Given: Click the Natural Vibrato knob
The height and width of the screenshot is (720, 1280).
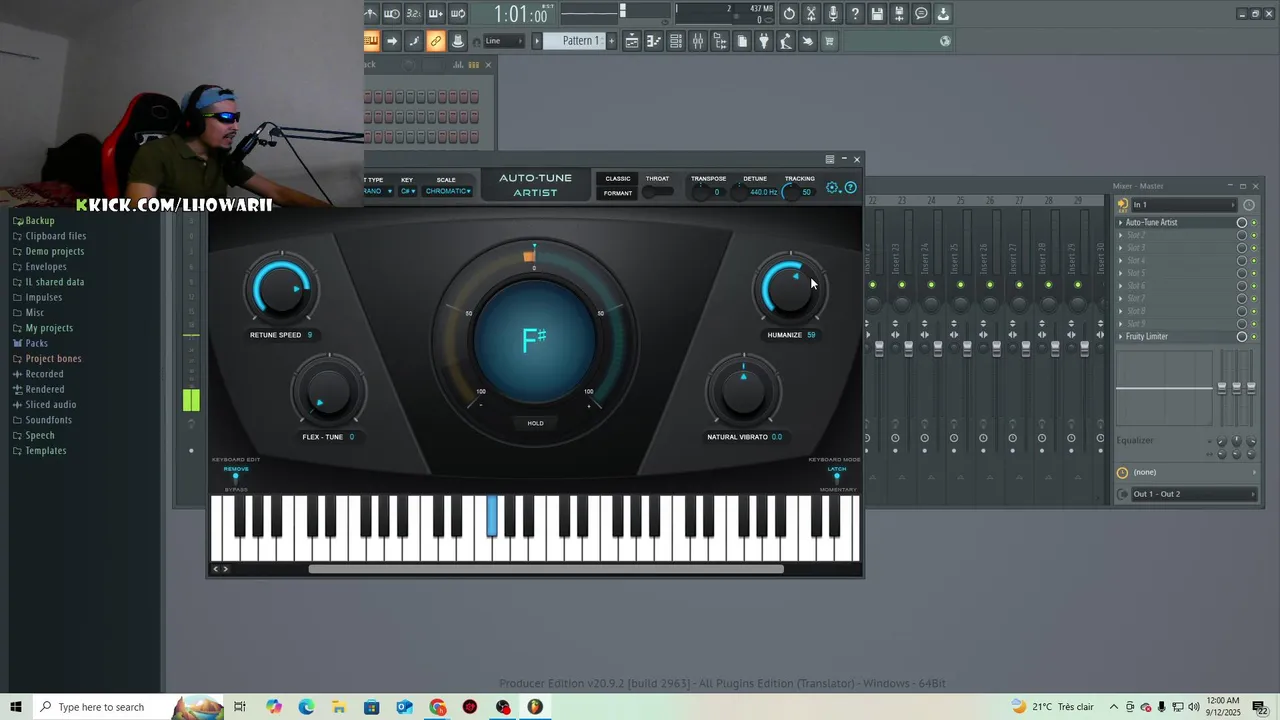Looking at the screenshot, I should pos(743,391).
